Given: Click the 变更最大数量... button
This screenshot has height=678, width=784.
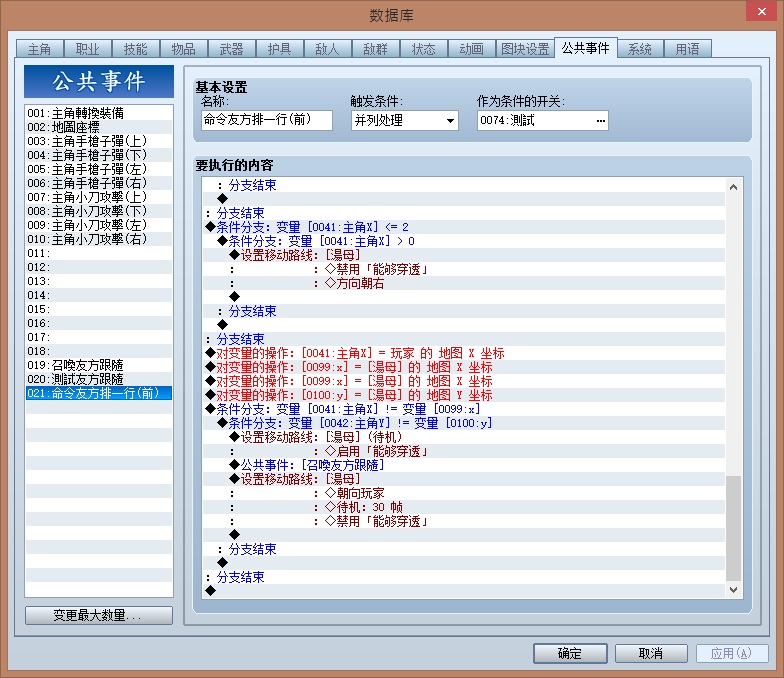Looking at the screenshot, I should (x=99, y=615).
